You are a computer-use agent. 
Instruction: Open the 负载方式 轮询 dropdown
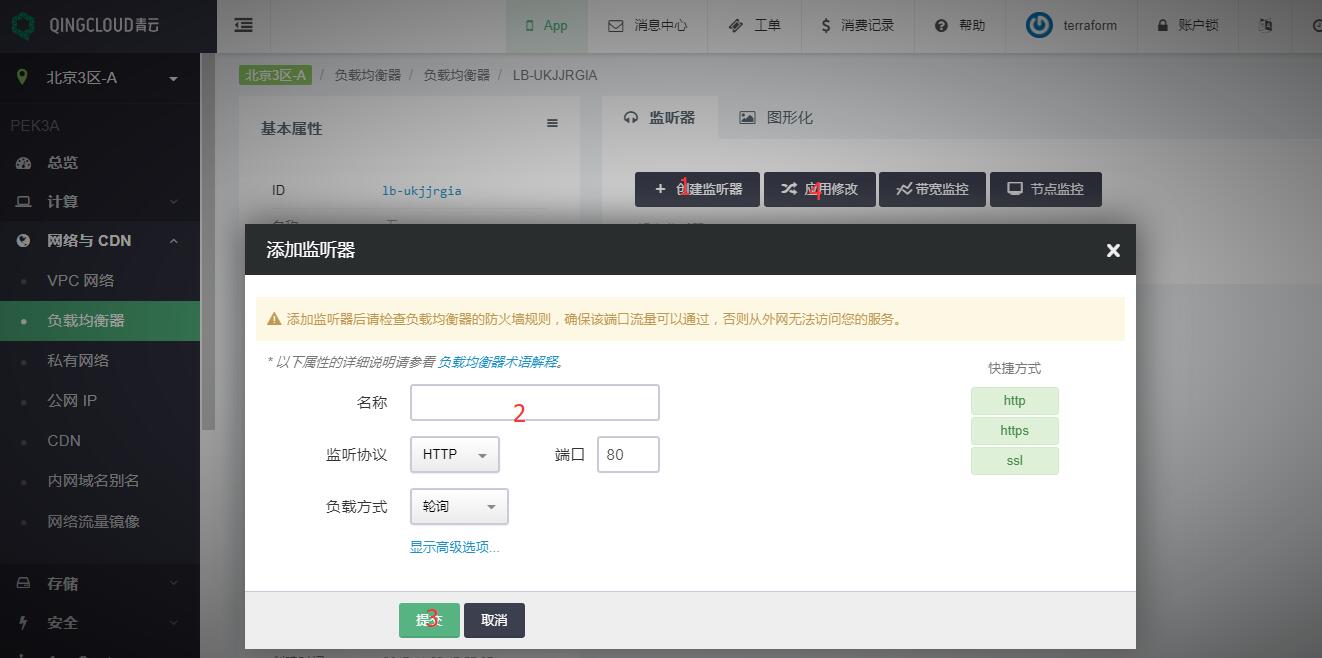[459, 507]
